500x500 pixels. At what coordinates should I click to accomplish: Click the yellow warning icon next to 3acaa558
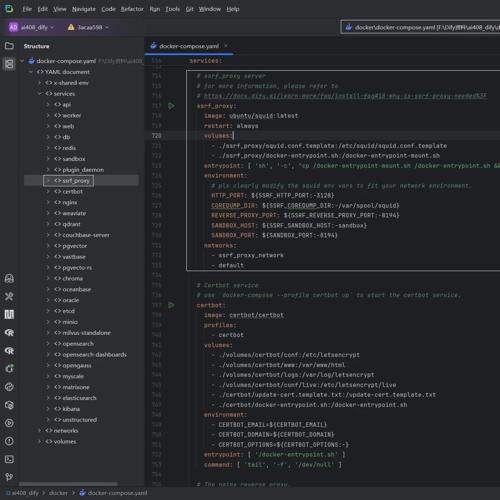tap(71, 27)
